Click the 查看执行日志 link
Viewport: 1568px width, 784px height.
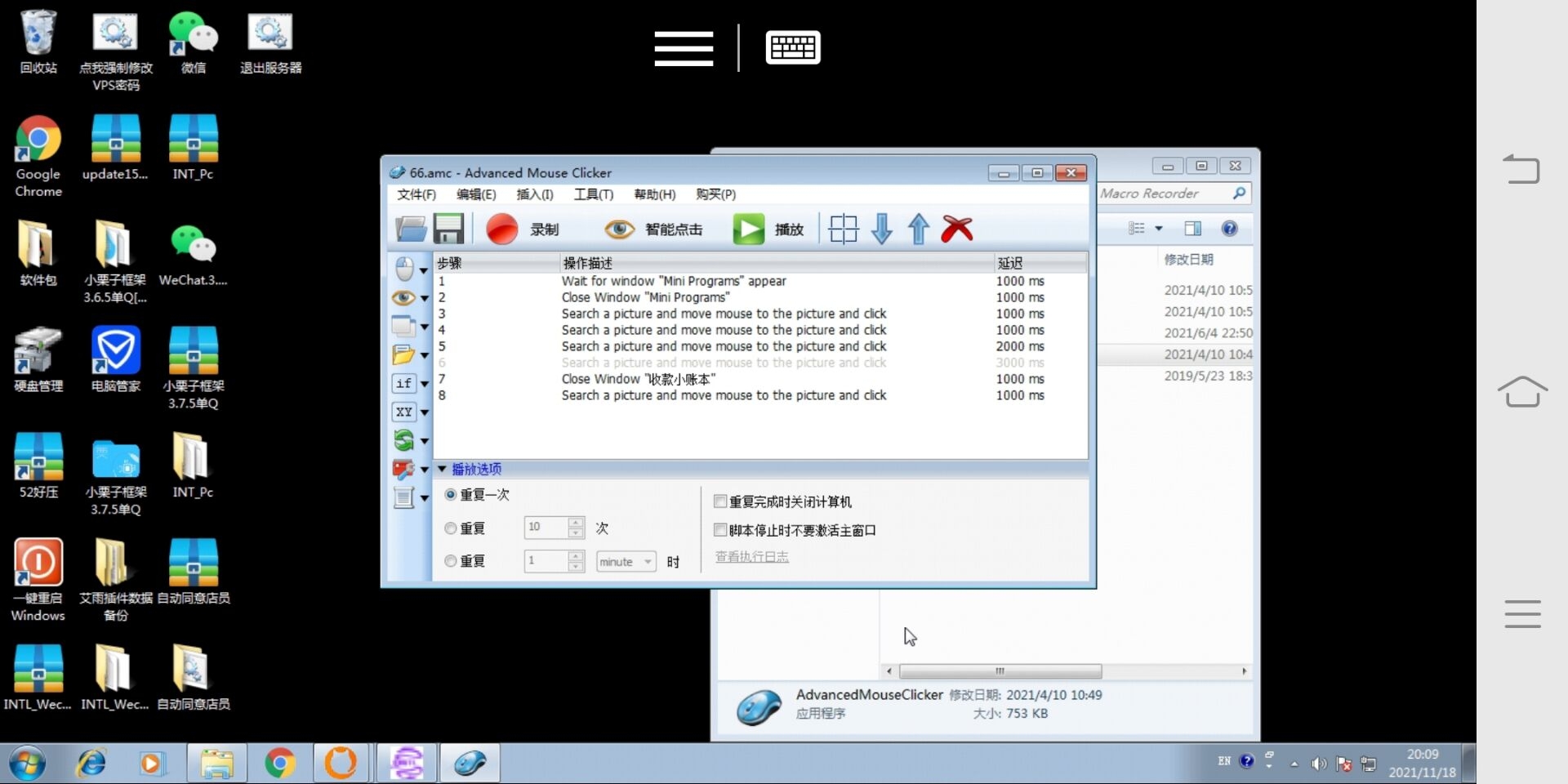pyautogui.click(x=751, y=557)
